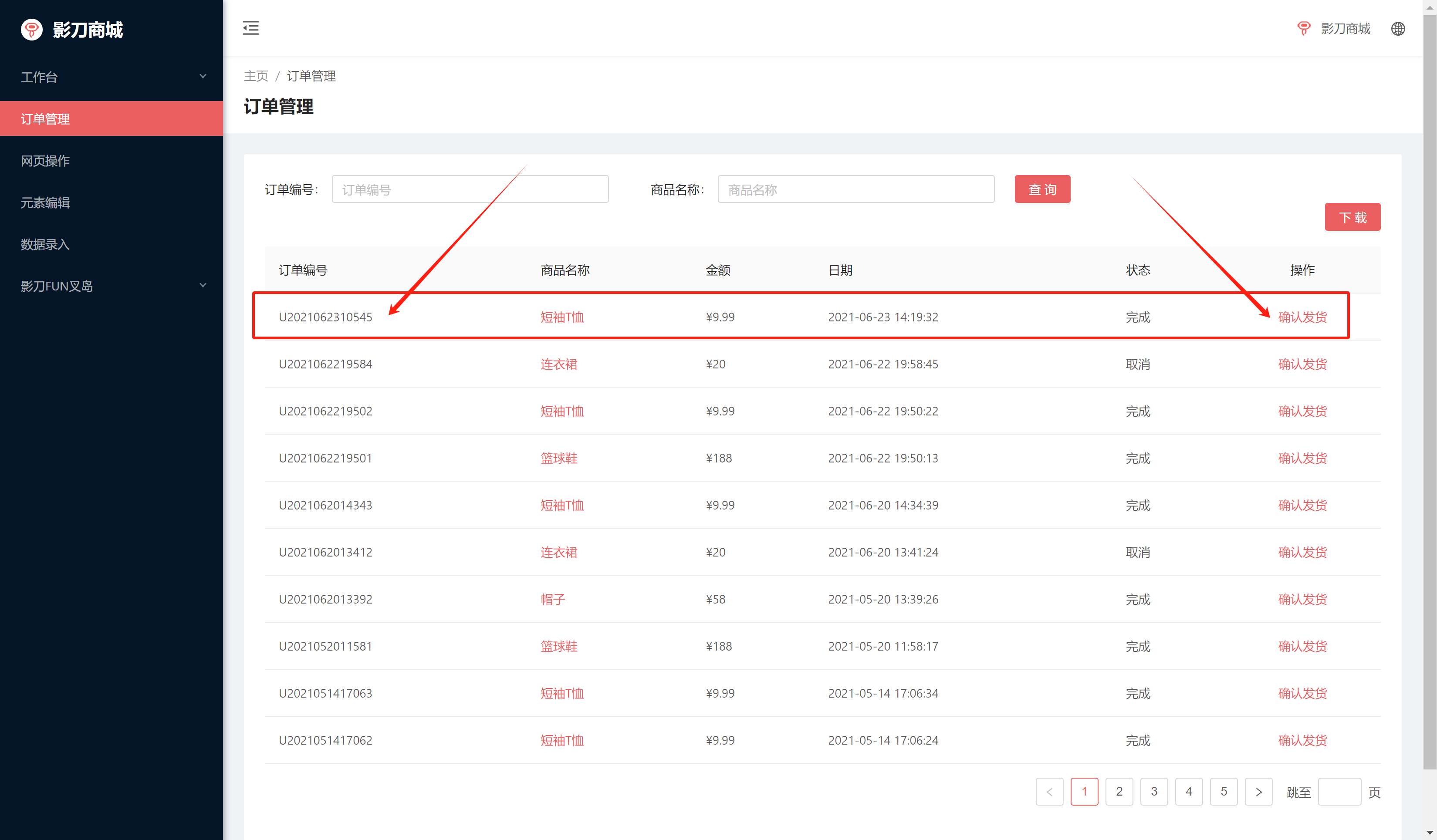
Task: Click the 主页 breadcrumb link
Action: 255,76
